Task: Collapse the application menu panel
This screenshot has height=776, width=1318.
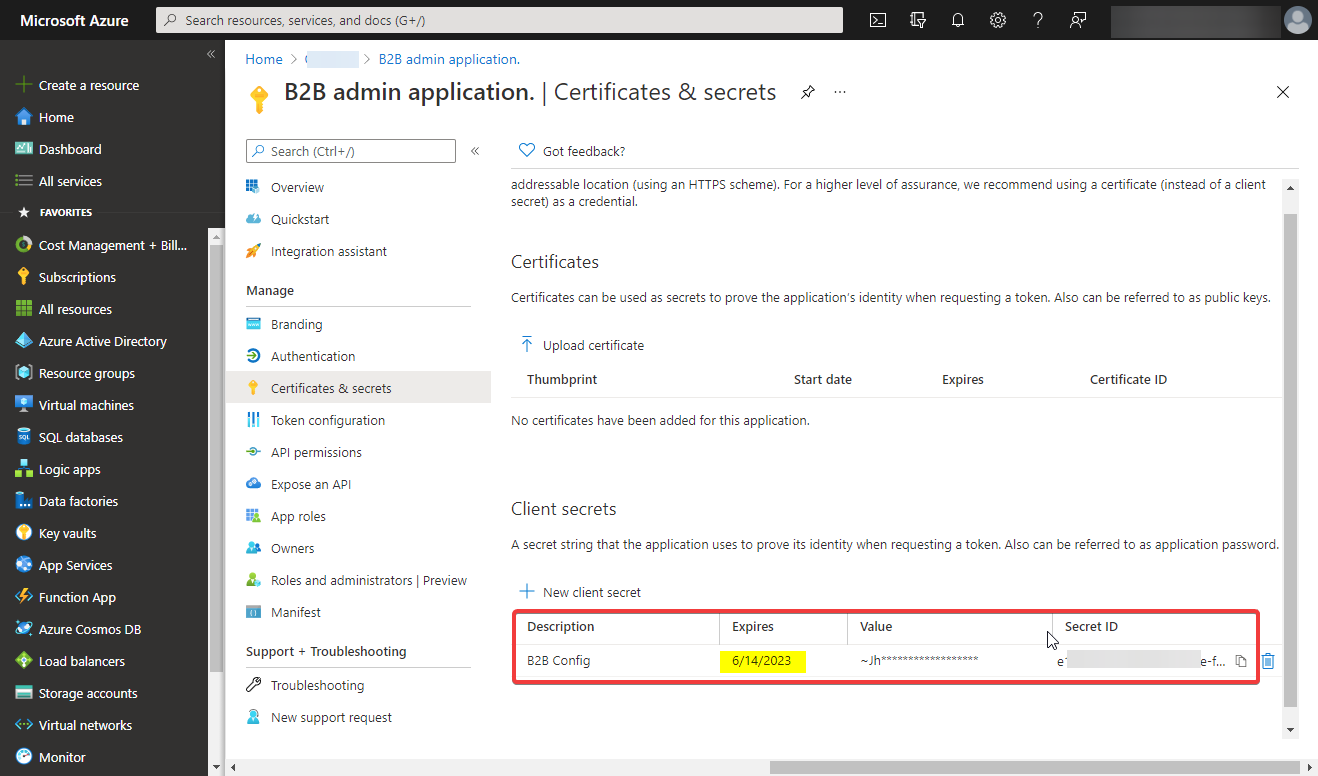Action: 475,150
